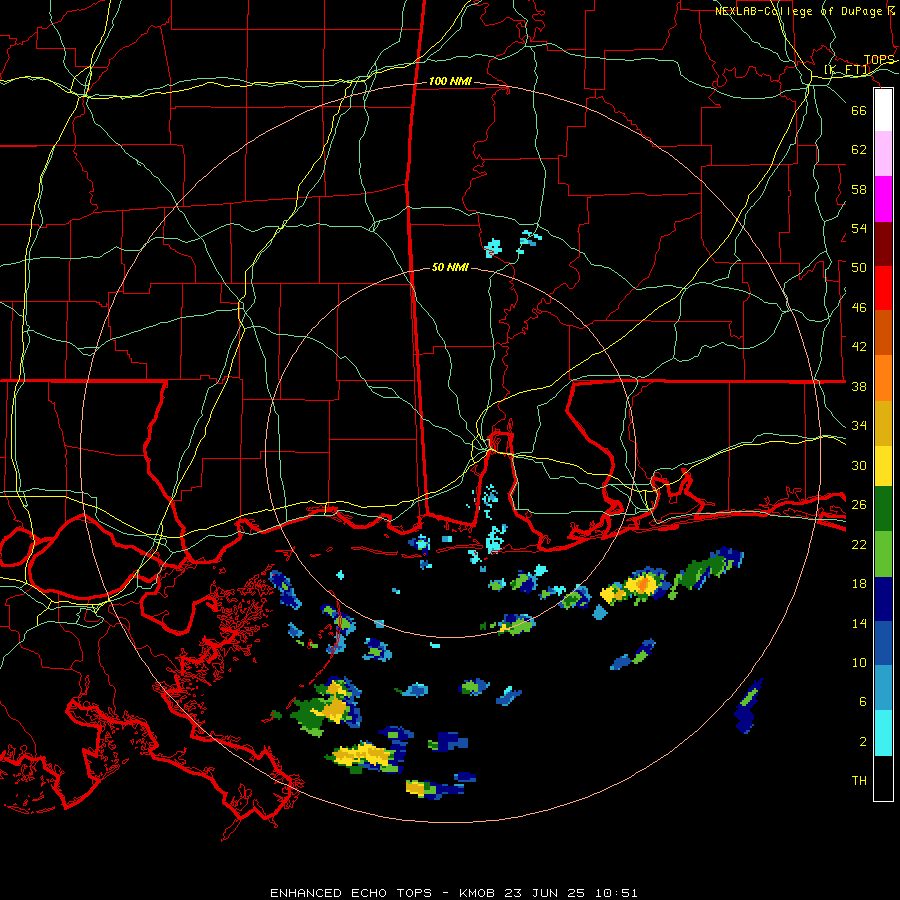Click the legend value "62"
The height and width of the screenshot is (900, 900).
tap(859, 150)
